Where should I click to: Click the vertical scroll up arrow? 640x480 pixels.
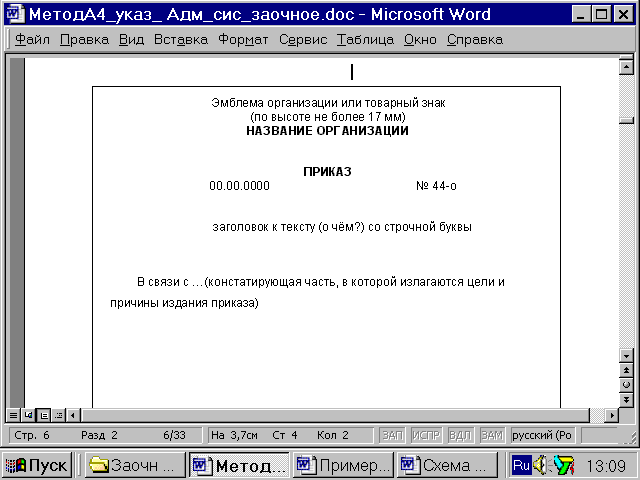tap(626, 67)
